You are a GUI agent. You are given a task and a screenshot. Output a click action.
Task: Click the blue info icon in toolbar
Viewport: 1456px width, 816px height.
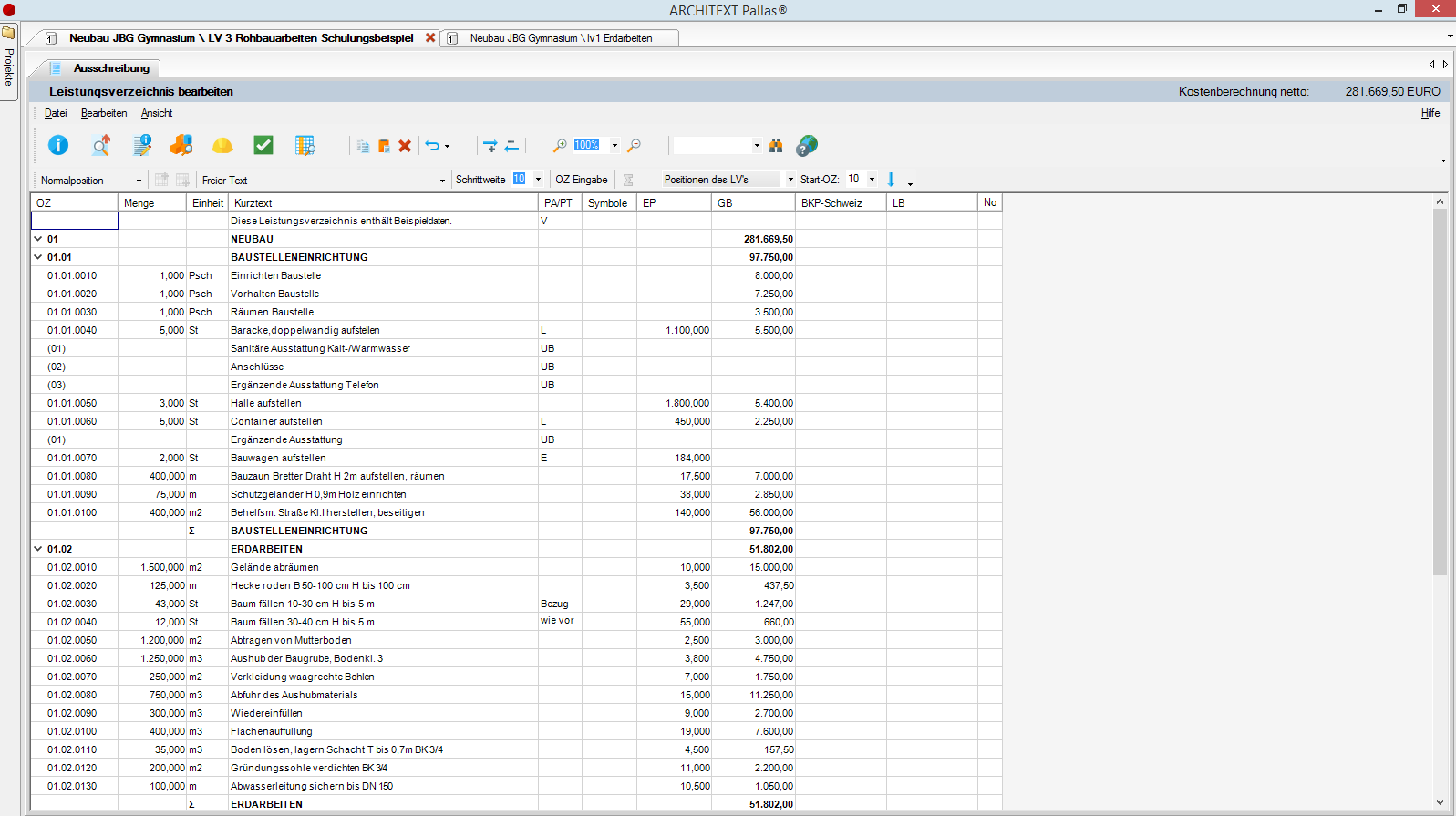click(58, 145)
